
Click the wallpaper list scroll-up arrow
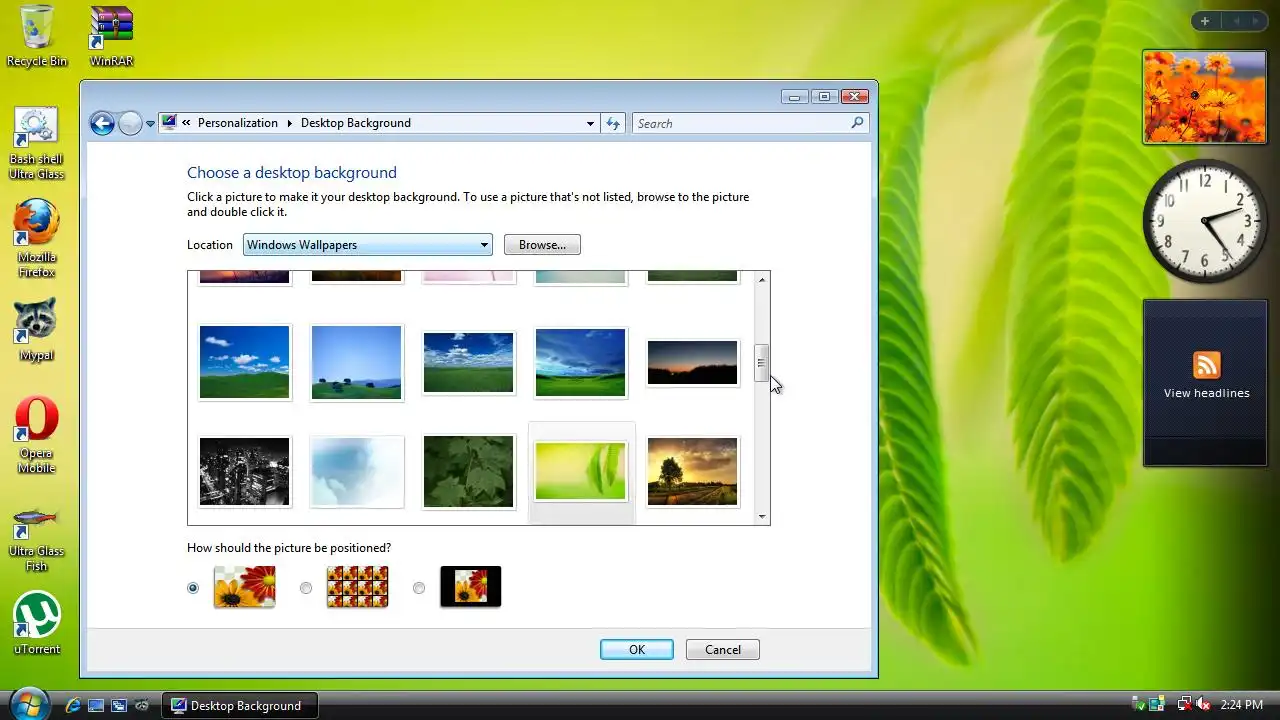coord(762,280)
